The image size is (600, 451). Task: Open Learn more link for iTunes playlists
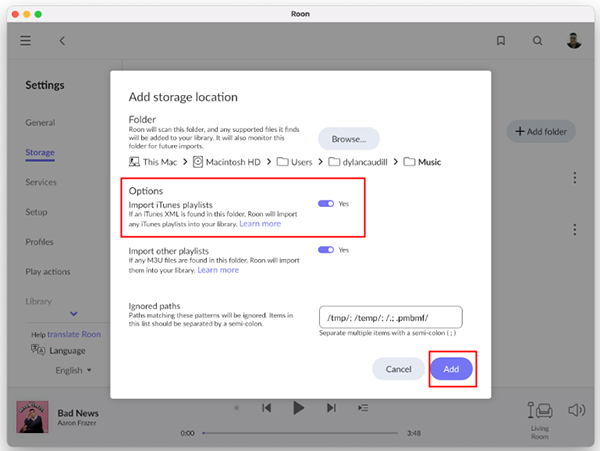[260, 224]
